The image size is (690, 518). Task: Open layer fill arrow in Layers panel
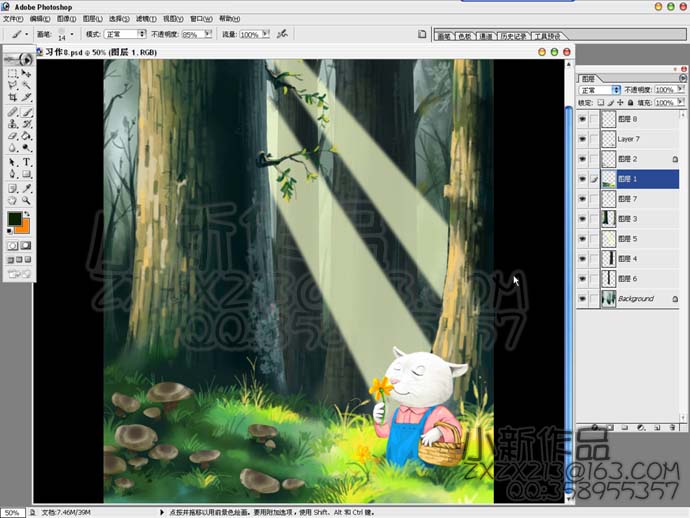[680, 102]
